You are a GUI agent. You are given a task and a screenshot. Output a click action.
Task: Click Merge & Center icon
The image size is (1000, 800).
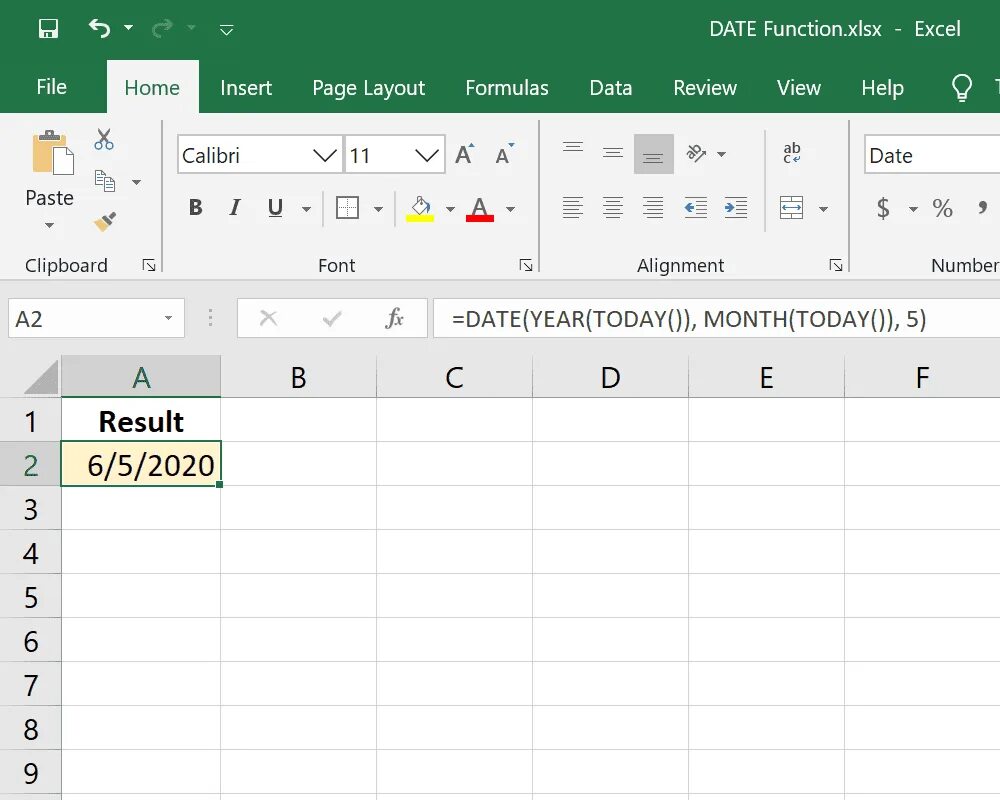click(x=791, y=208)
